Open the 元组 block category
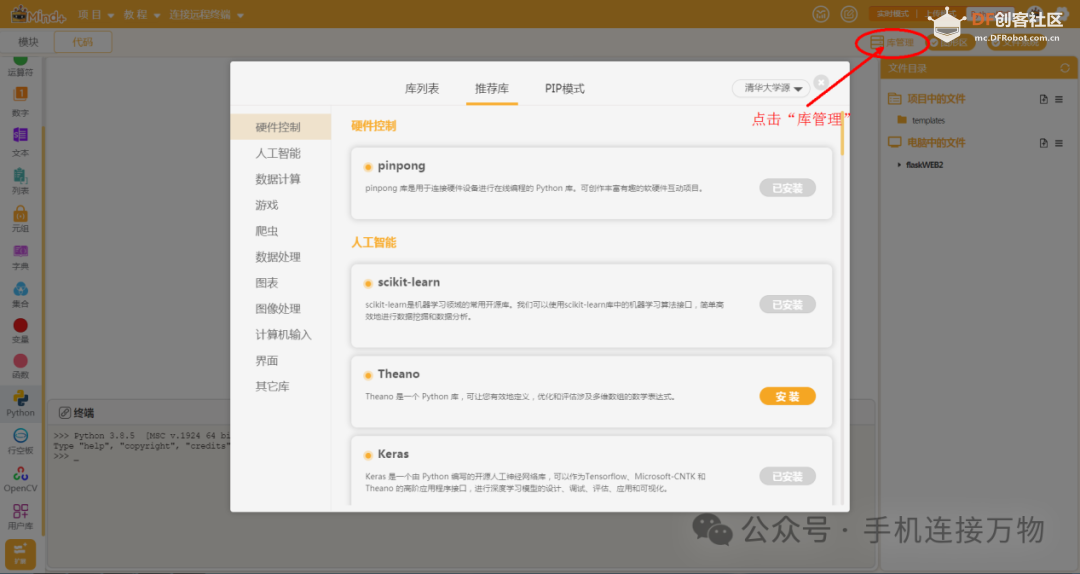The height and width of the screenshot is (574, 1080). click(20, 219)
